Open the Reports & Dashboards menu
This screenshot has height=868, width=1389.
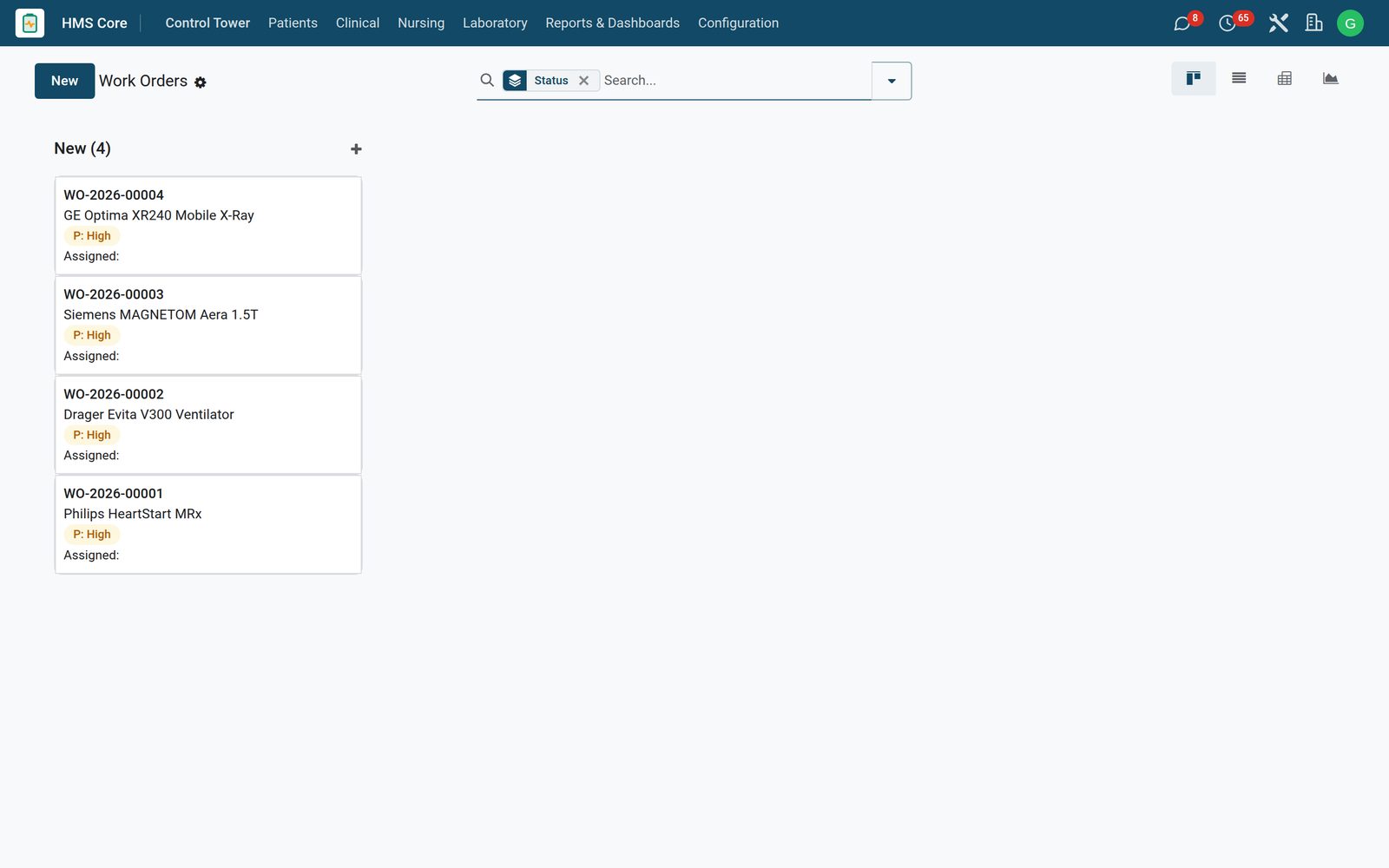[x=612, y=23]
